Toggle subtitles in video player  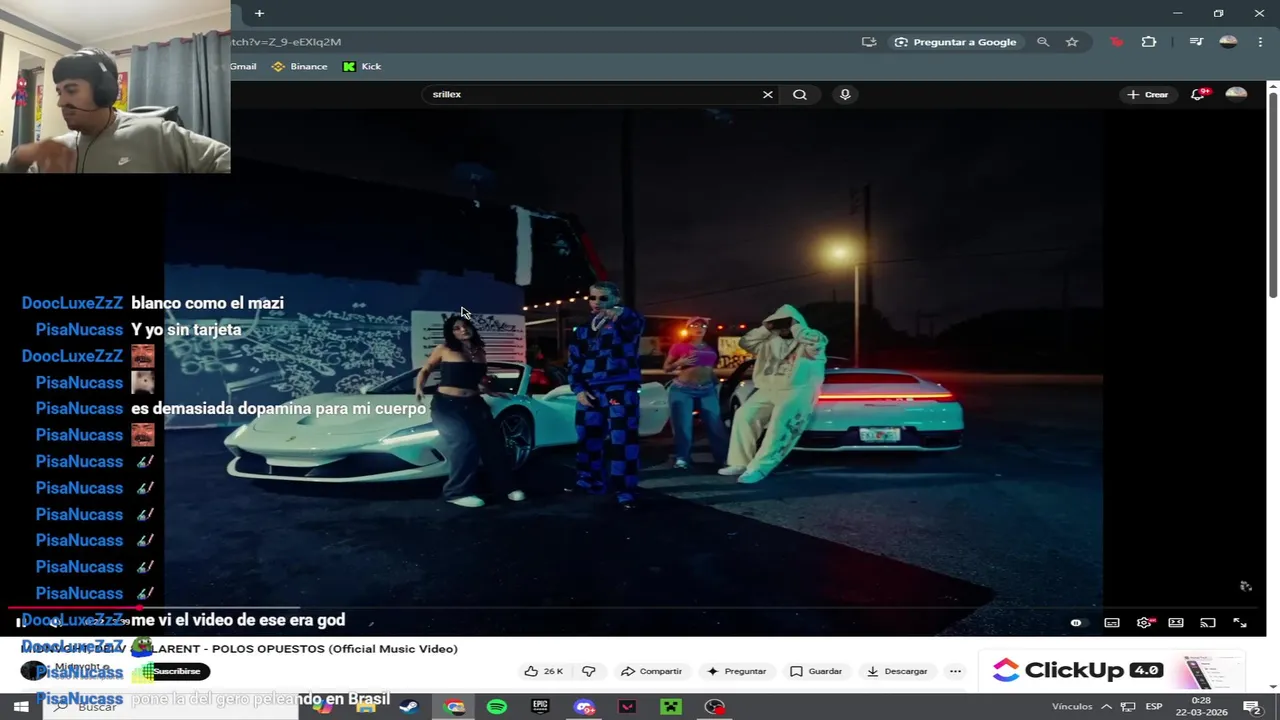[1112, 623]
